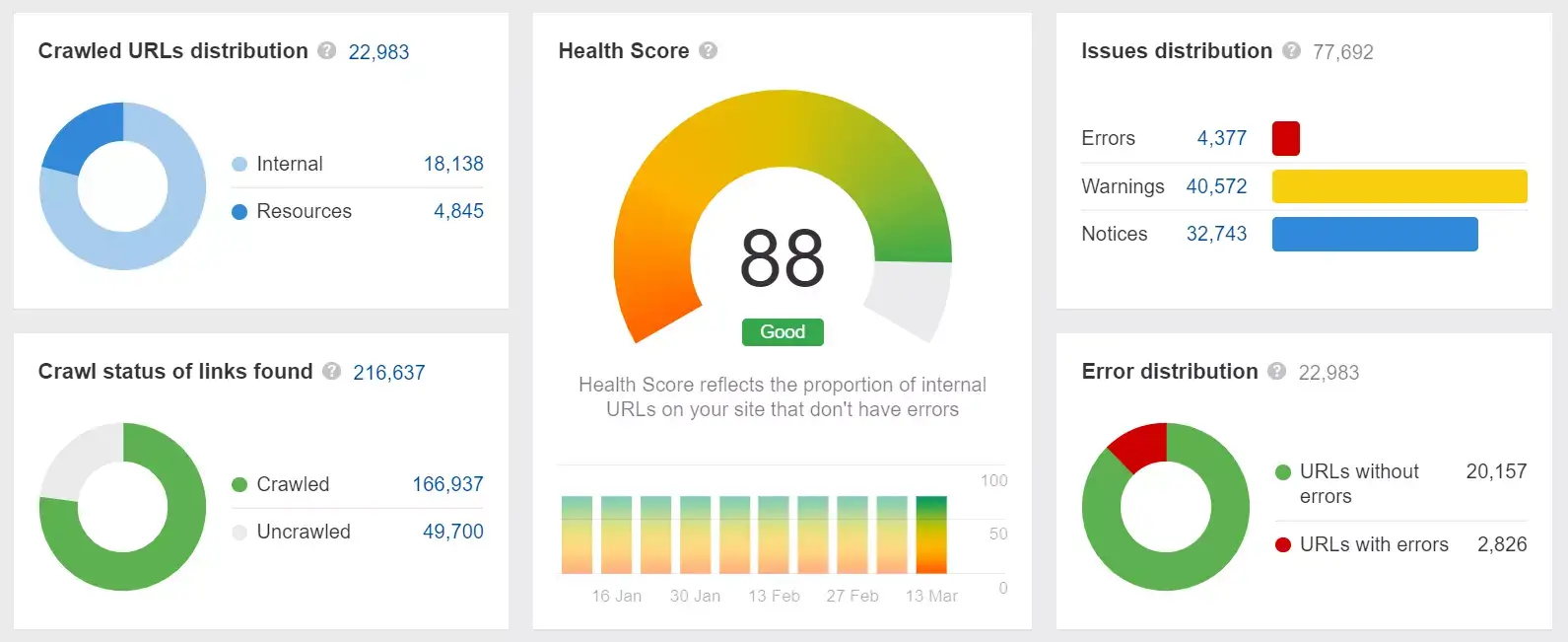1568x642 pixels.
Task: Click the green Good status badge
Action: 783,332
